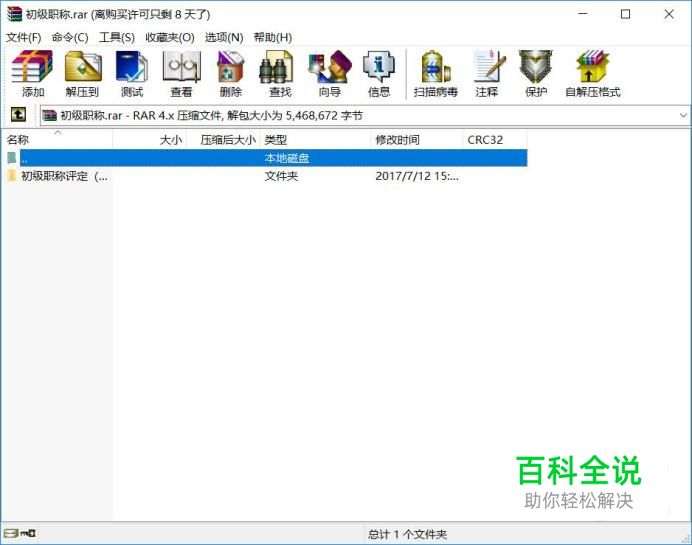Image resolution: width=692 pixels, height=545 pixels.
Task: Click the 2017/7/12 modification date cell
Action: tap(417, 176)
